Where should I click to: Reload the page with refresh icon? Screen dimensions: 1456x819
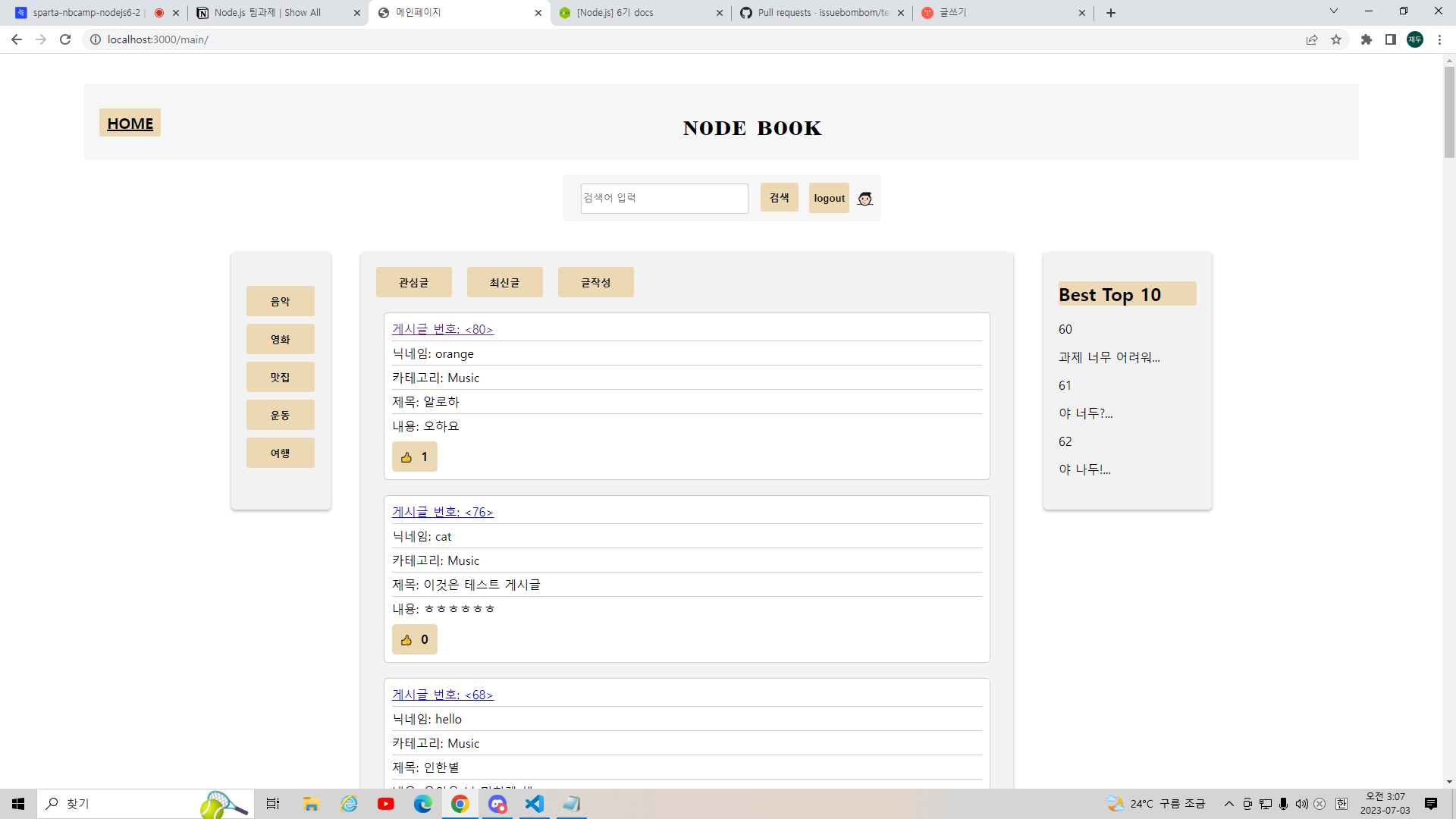pos(65,39)
